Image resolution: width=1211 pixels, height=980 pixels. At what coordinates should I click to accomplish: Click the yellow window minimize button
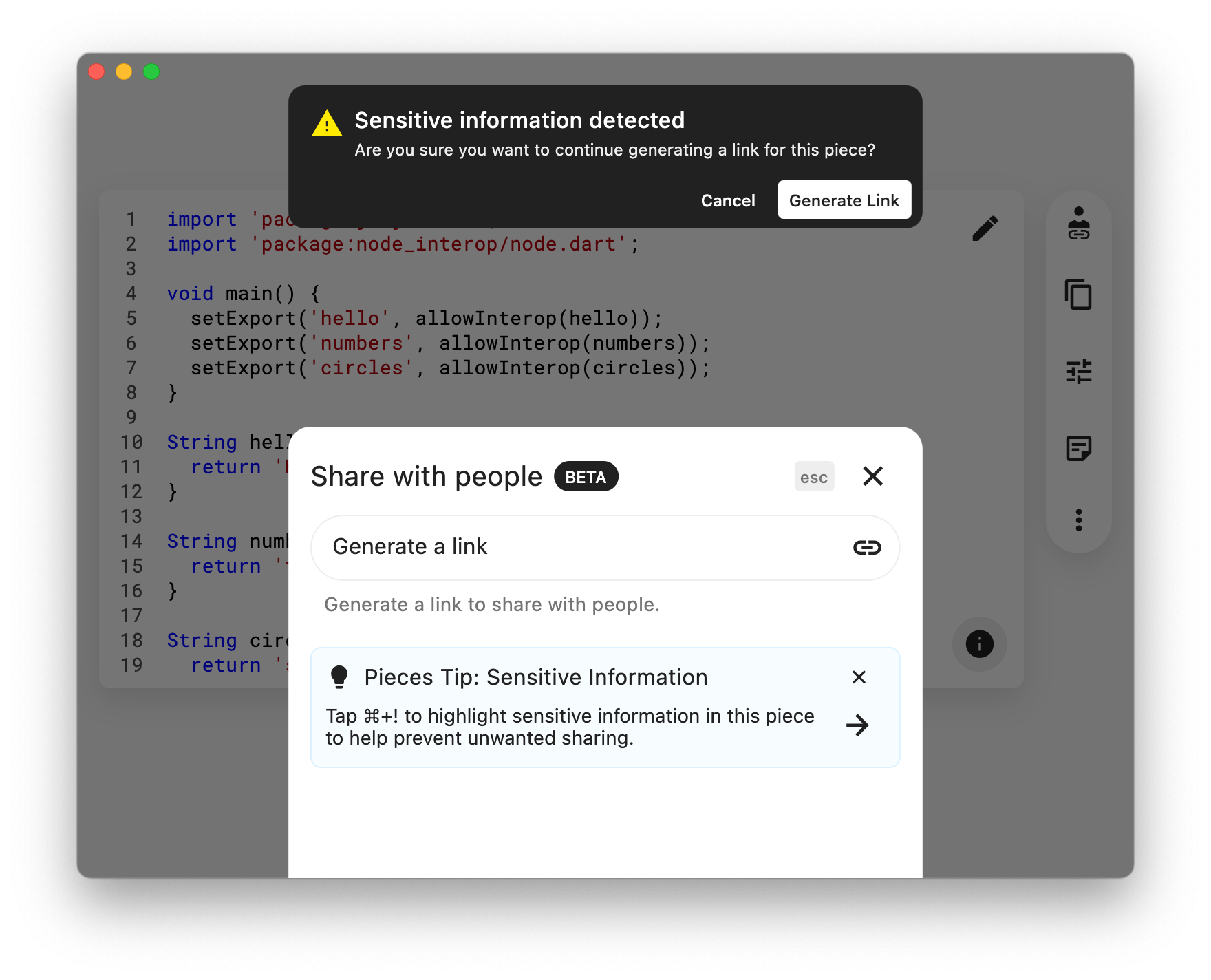pos(124,72)
